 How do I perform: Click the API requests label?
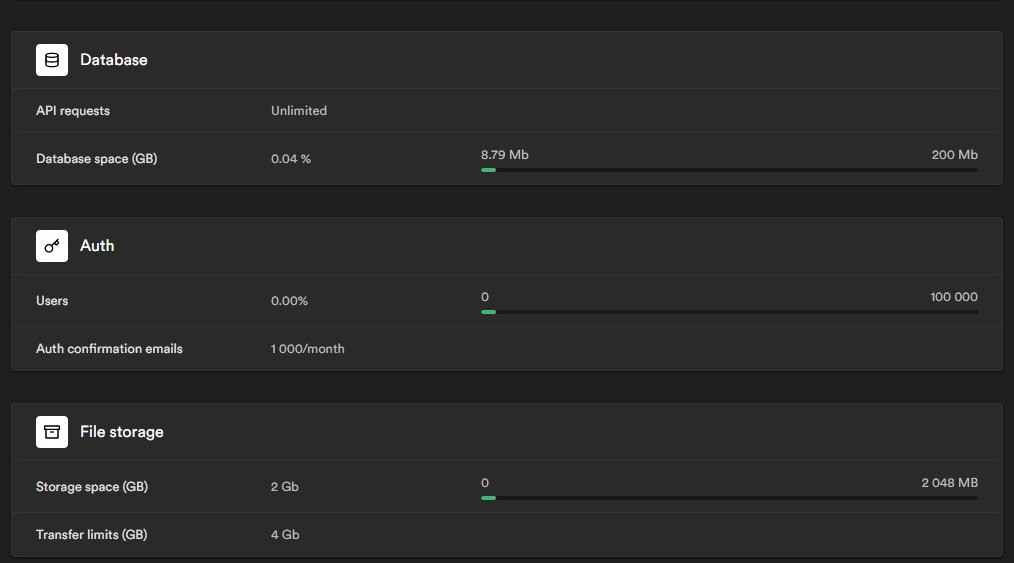coord(73,111)
